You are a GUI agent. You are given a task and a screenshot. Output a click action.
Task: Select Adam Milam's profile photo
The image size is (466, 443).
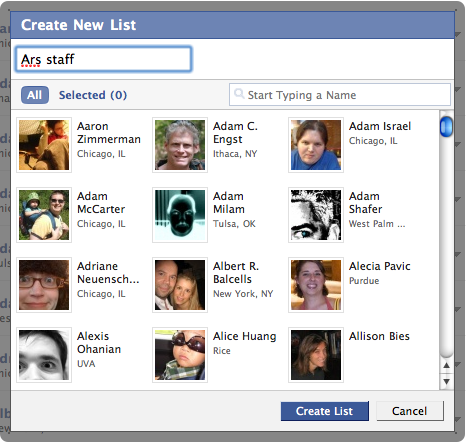pyautogui.click(x=180, y=215)
